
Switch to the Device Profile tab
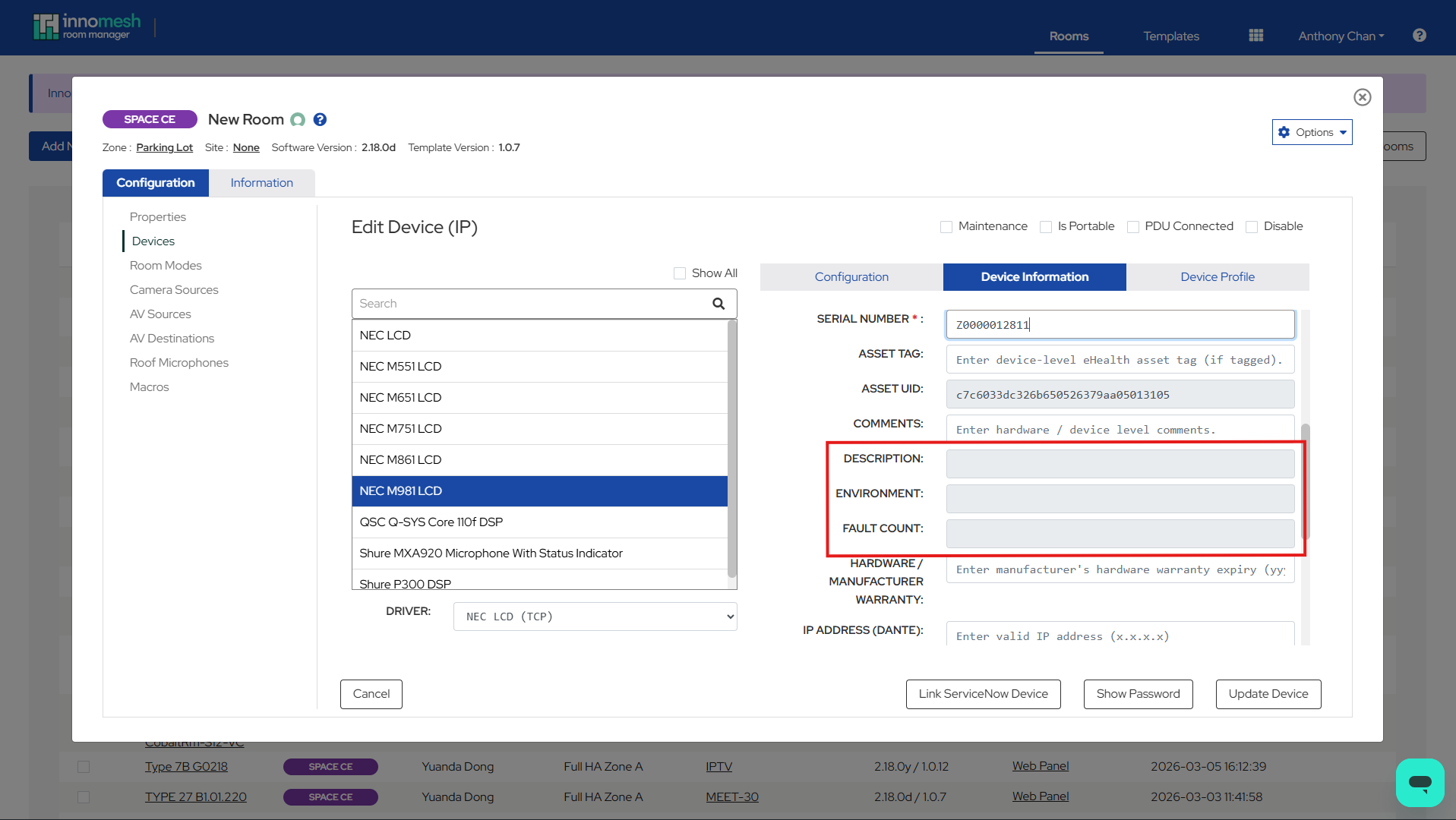pos(1218,276)
